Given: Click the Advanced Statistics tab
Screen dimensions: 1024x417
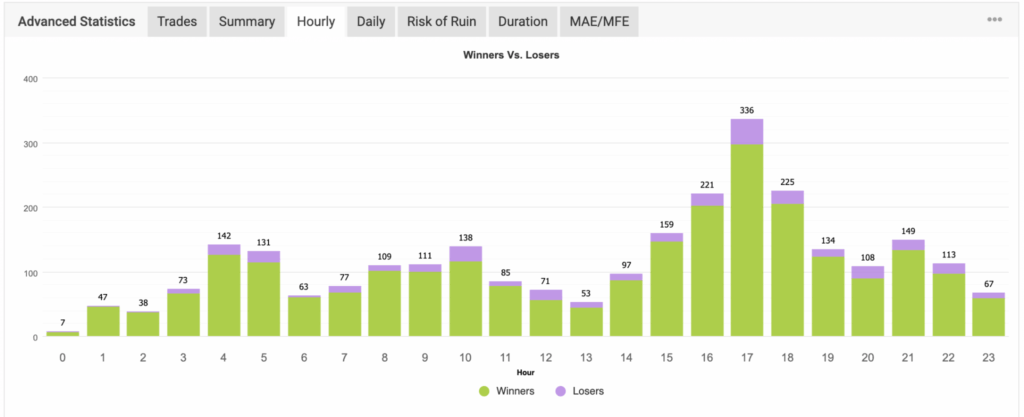Looking at the screenshot, I should coord(76,22).
